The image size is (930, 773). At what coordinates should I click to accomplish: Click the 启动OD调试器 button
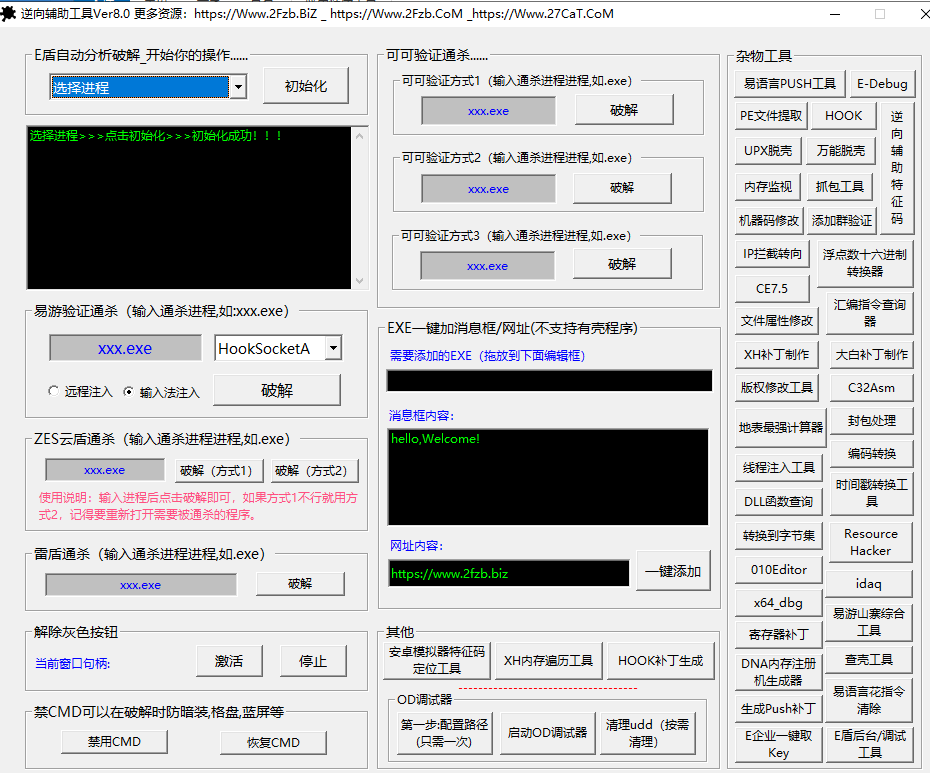[x=546, y=732]
